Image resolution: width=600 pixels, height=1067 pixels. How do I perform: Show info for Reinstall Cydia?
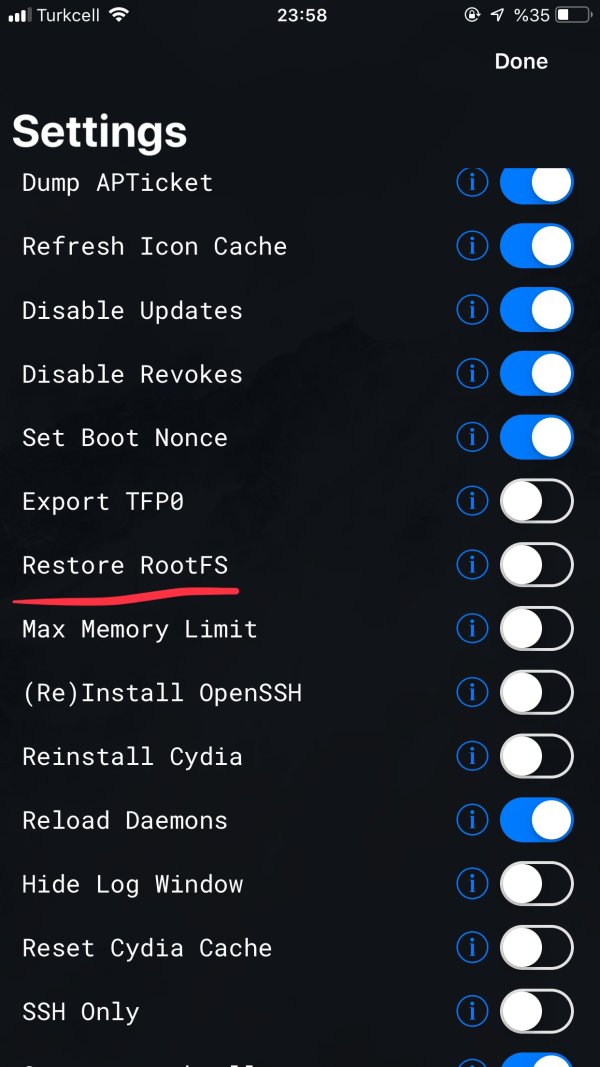click(x=471, y=756)
